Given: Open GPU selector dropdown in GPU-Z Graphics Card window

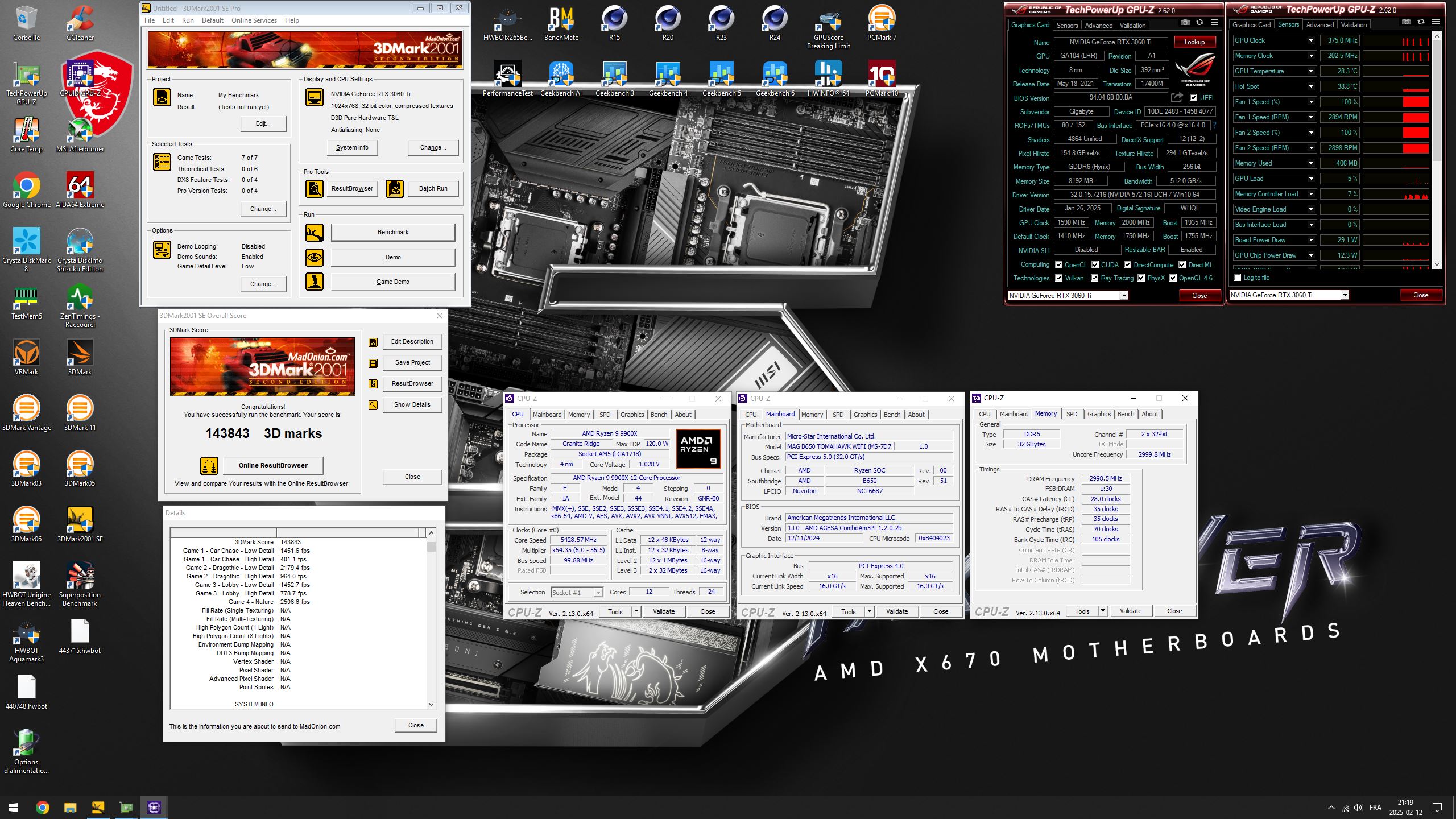Looking at the screenshot, I should (1124, 296).
